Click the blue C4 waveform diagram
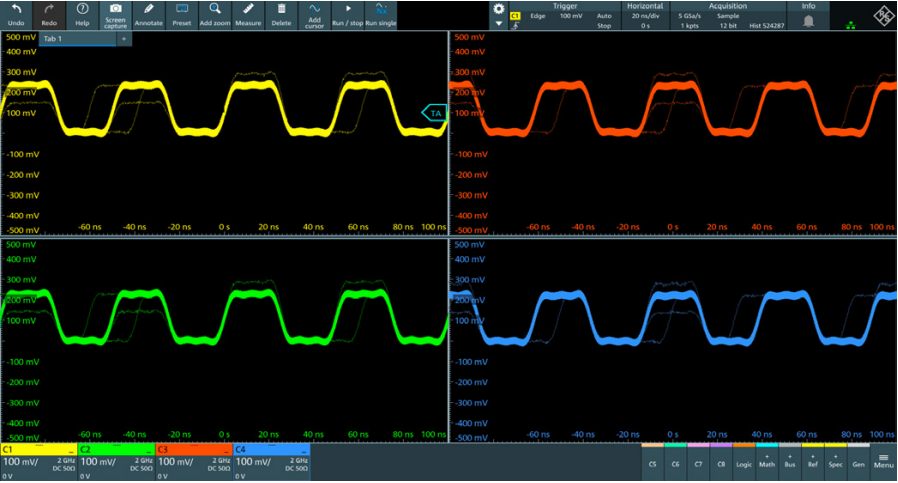898x483 pixels. coord(674,340)
